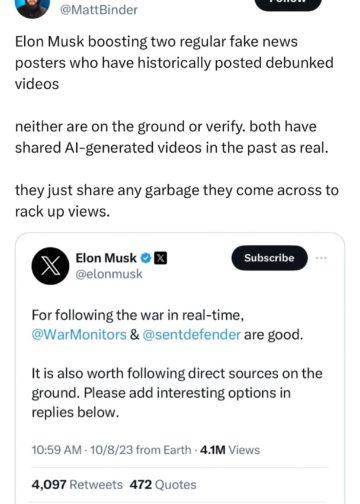Open the @elonmusk handle
Image resolution: width=360 pixels, height=504 pixels.
[109, 274]
